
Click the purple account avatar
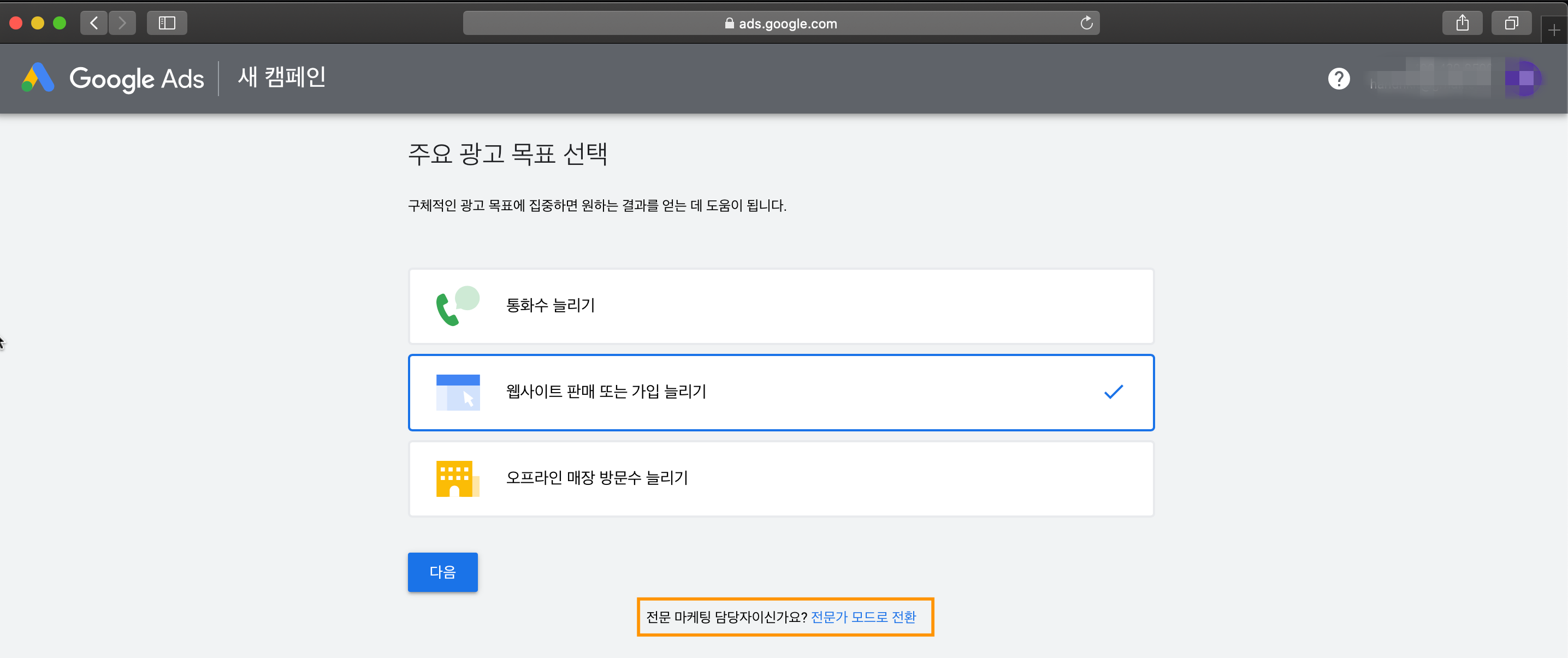pyautogui.click(x=1523, y=79)
